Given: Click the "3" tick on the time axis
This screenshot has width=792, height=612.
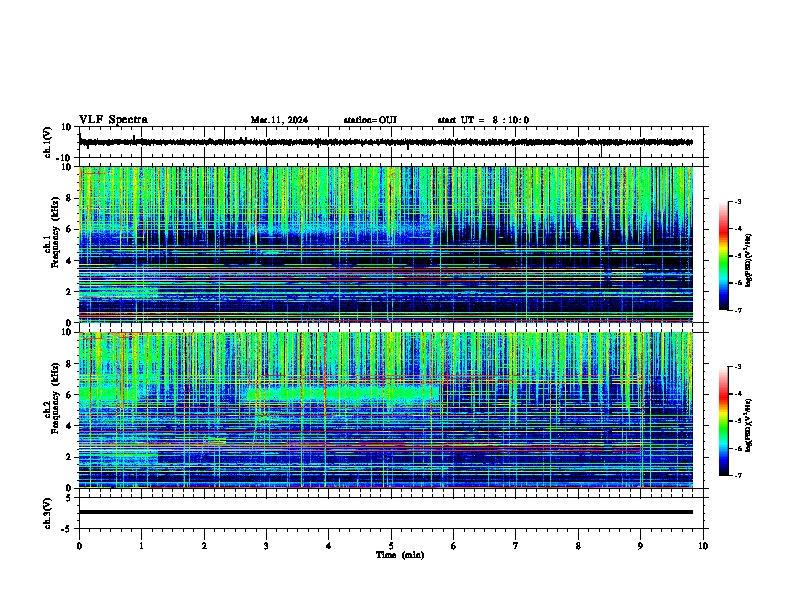Looking at the screenshot, I should pos(266,546).
